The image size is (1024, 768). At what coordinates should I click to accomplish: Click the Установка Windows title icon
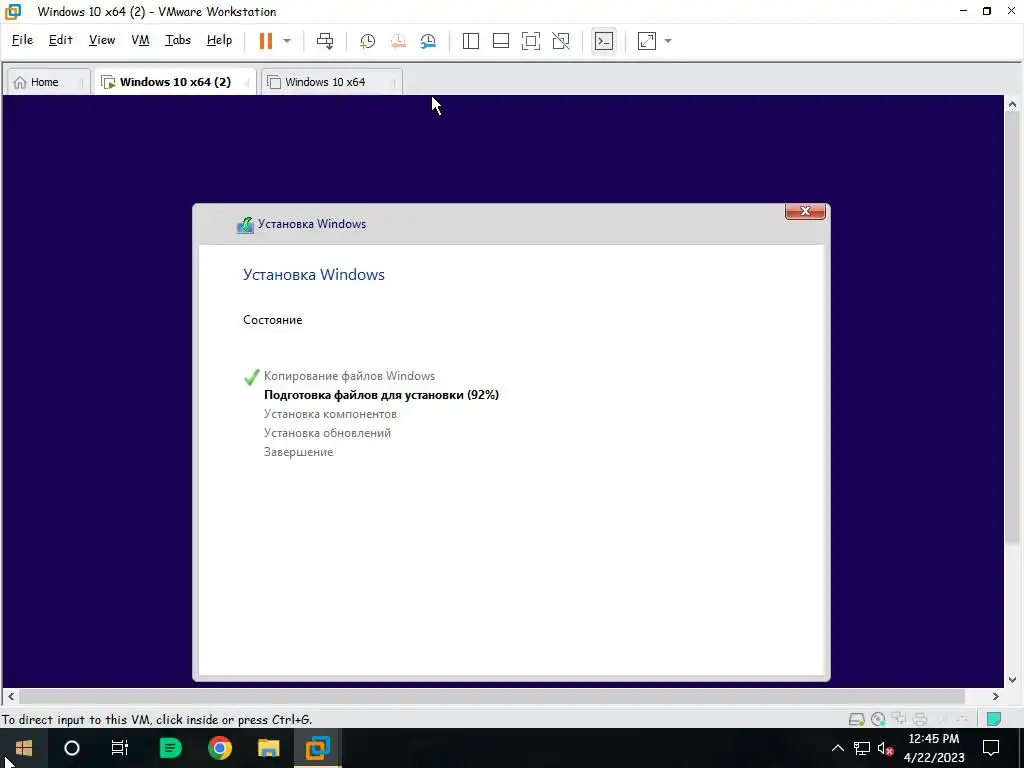245,225
